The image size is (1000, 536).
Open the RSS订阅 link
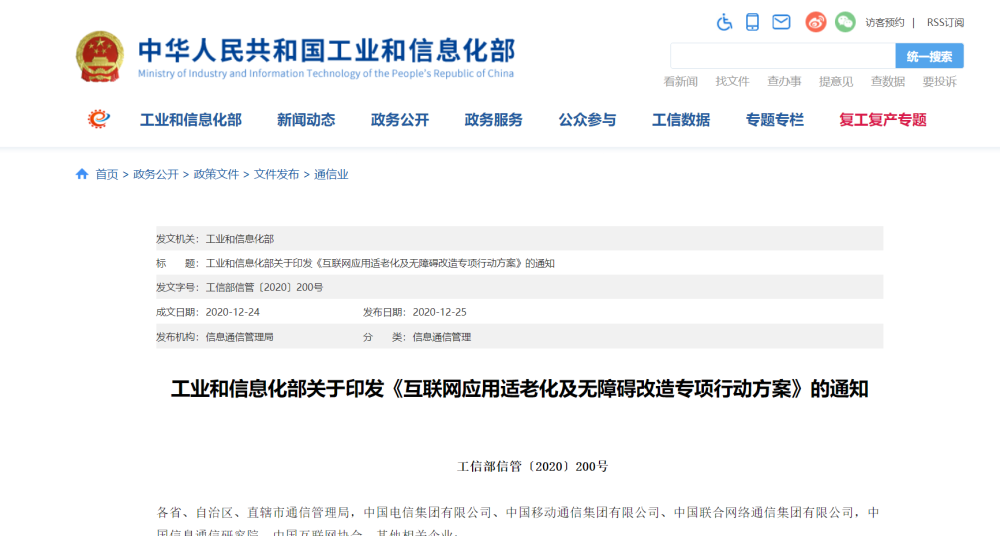click(x=945, y=22)
